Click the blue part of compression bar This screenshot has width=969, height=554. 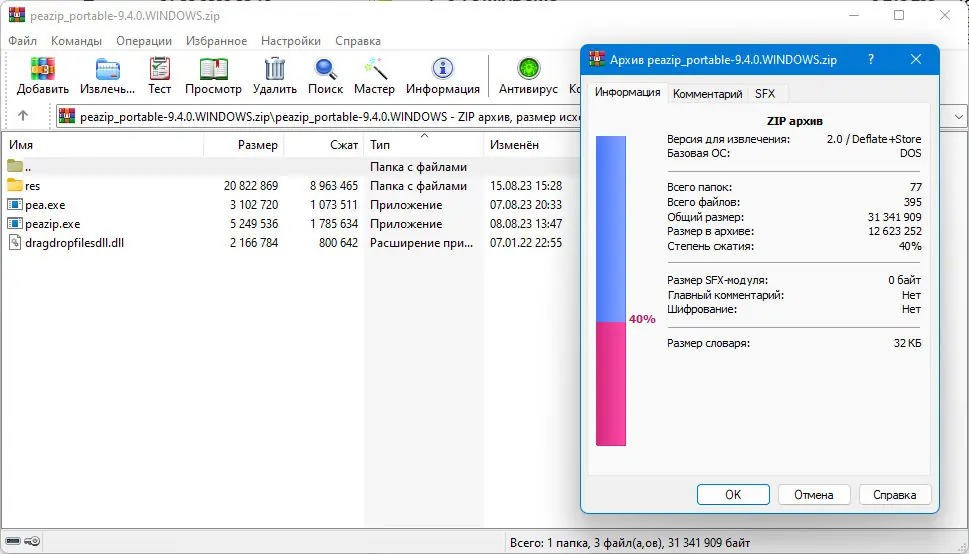click(611, 229)
